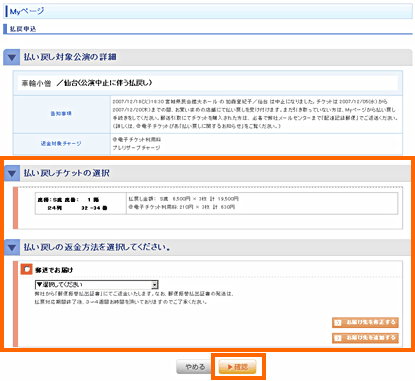Click the 返金対象チャージ label cell
The image size is (415, 381).
(61, 144)
